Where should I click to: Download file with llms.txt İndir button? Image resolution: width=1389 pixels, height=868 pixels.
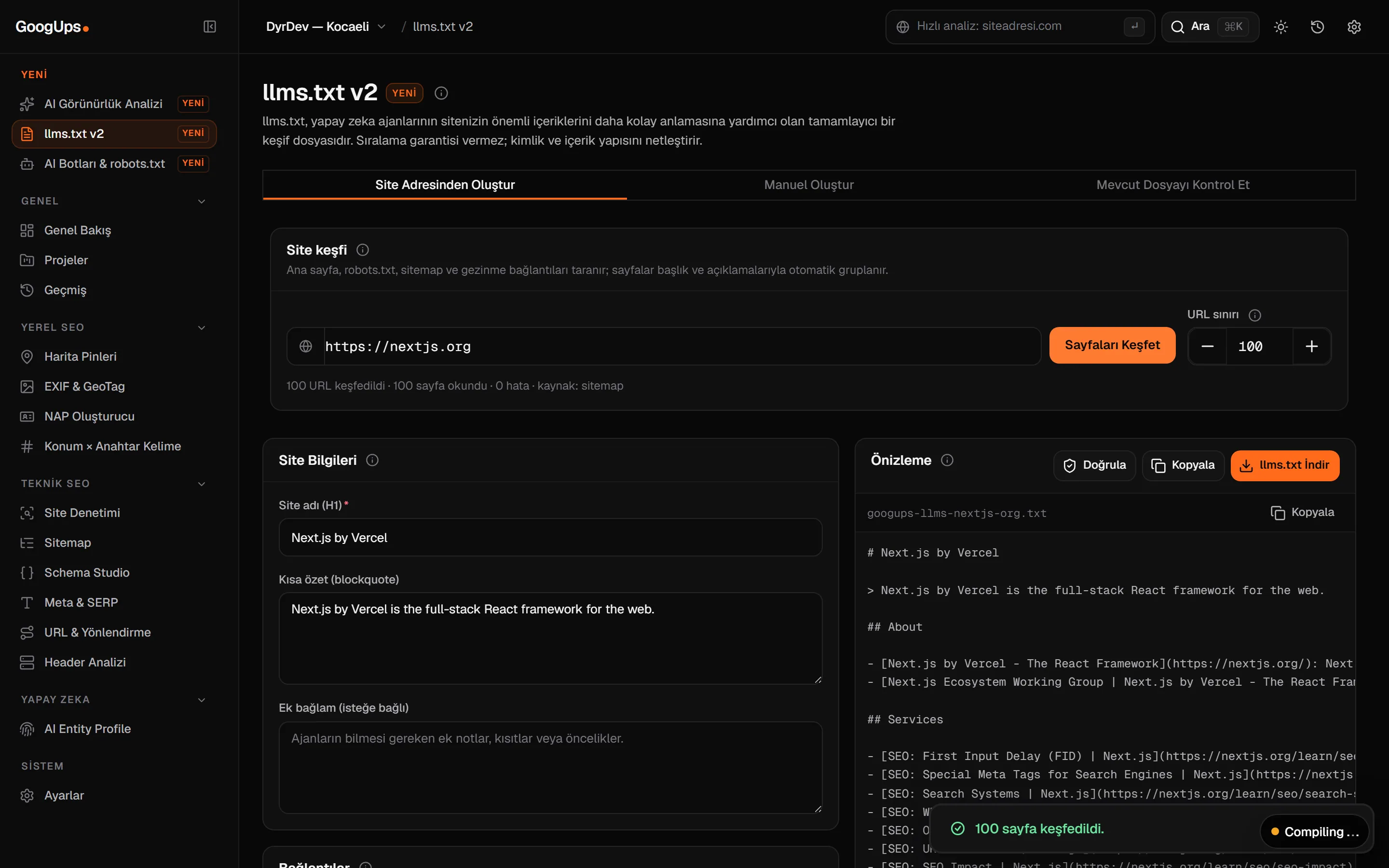[1284, 465]
